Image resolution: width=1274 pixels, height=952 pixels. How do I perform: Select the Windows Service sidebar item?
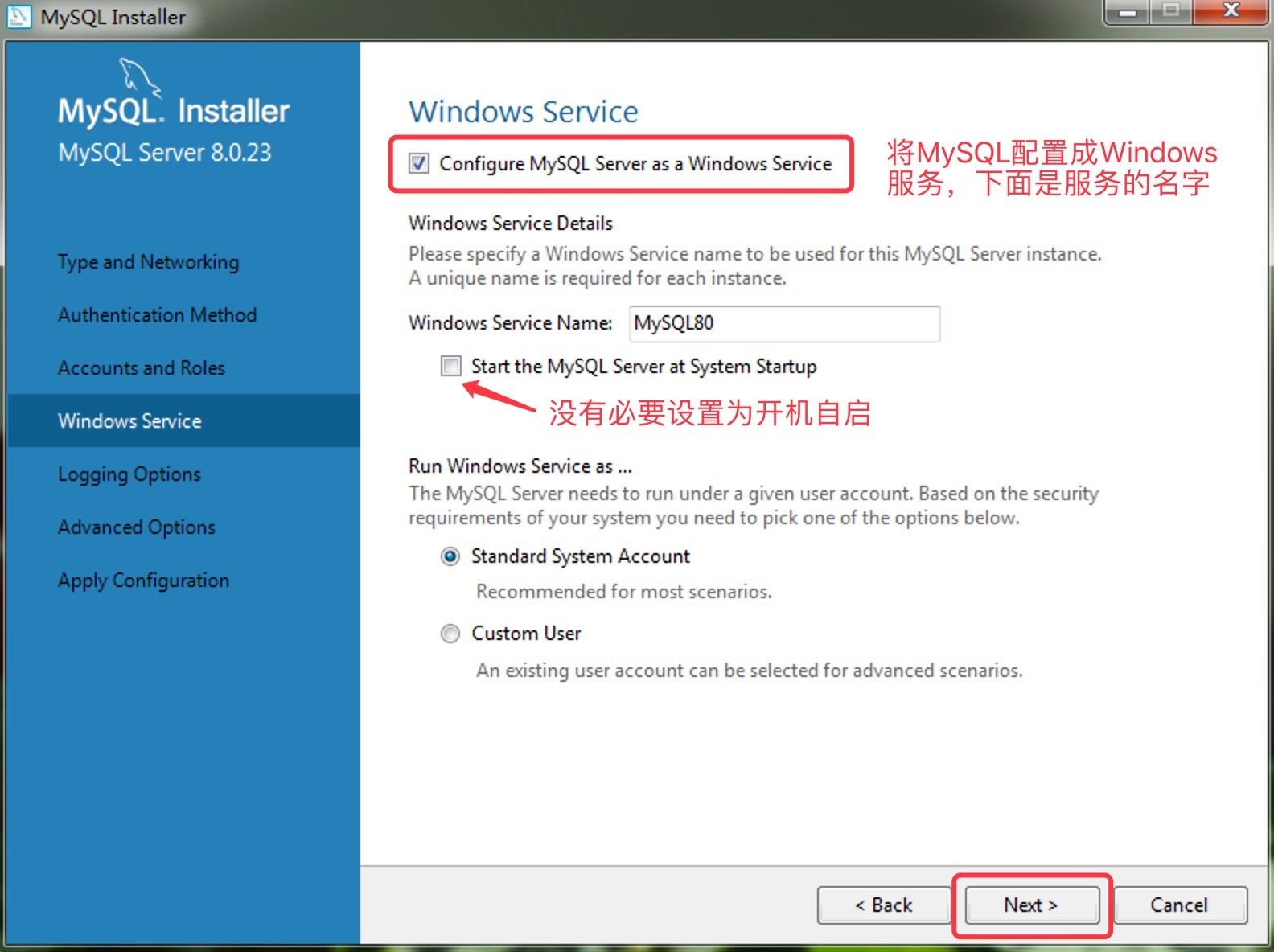pos(129,421)
